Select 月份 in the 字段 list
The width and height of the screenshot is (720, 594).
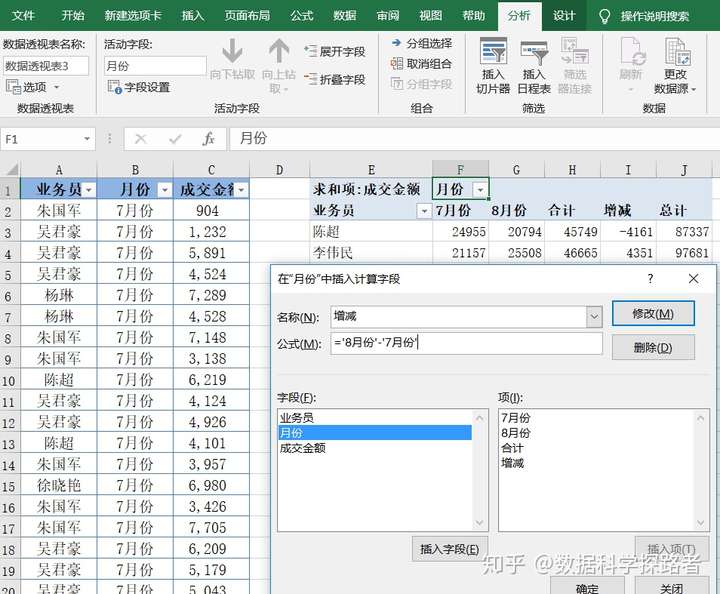pyautogui.click(x=375, y=432)
